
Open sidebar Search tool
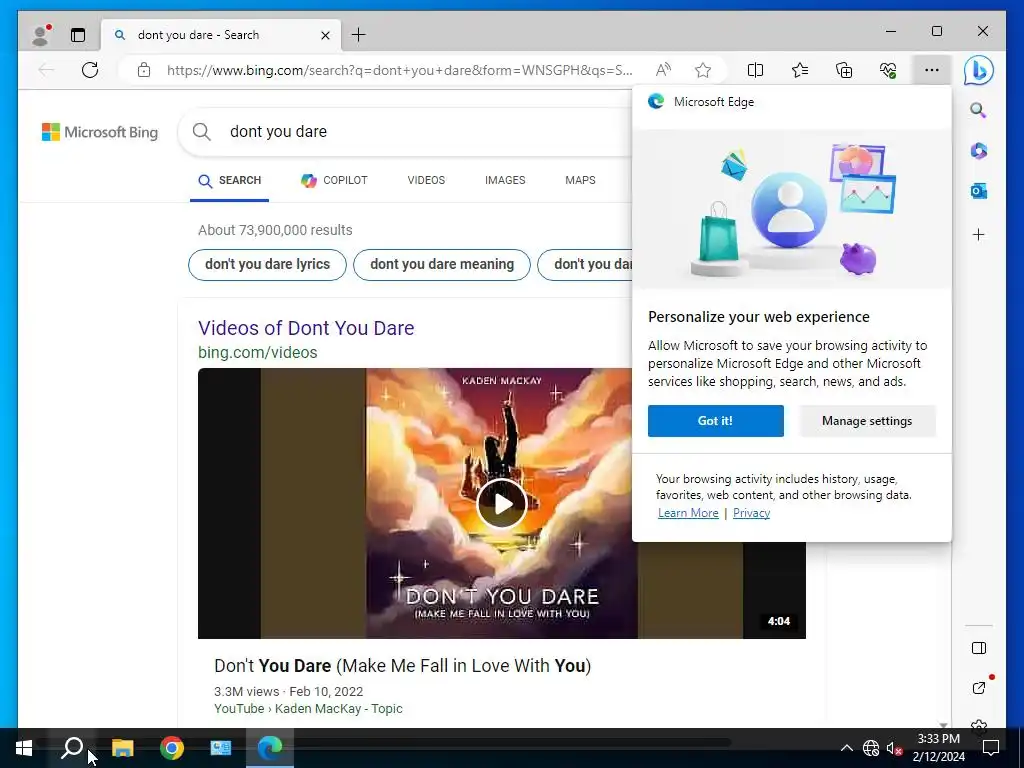pyautogui.click(x=978, y=110)
